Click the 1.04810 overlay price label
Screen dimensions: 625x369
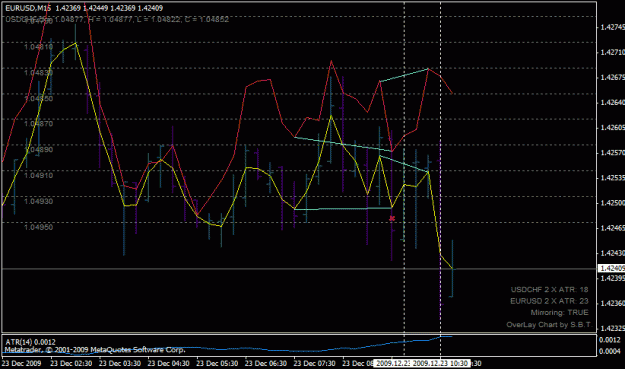pos(38,47)
